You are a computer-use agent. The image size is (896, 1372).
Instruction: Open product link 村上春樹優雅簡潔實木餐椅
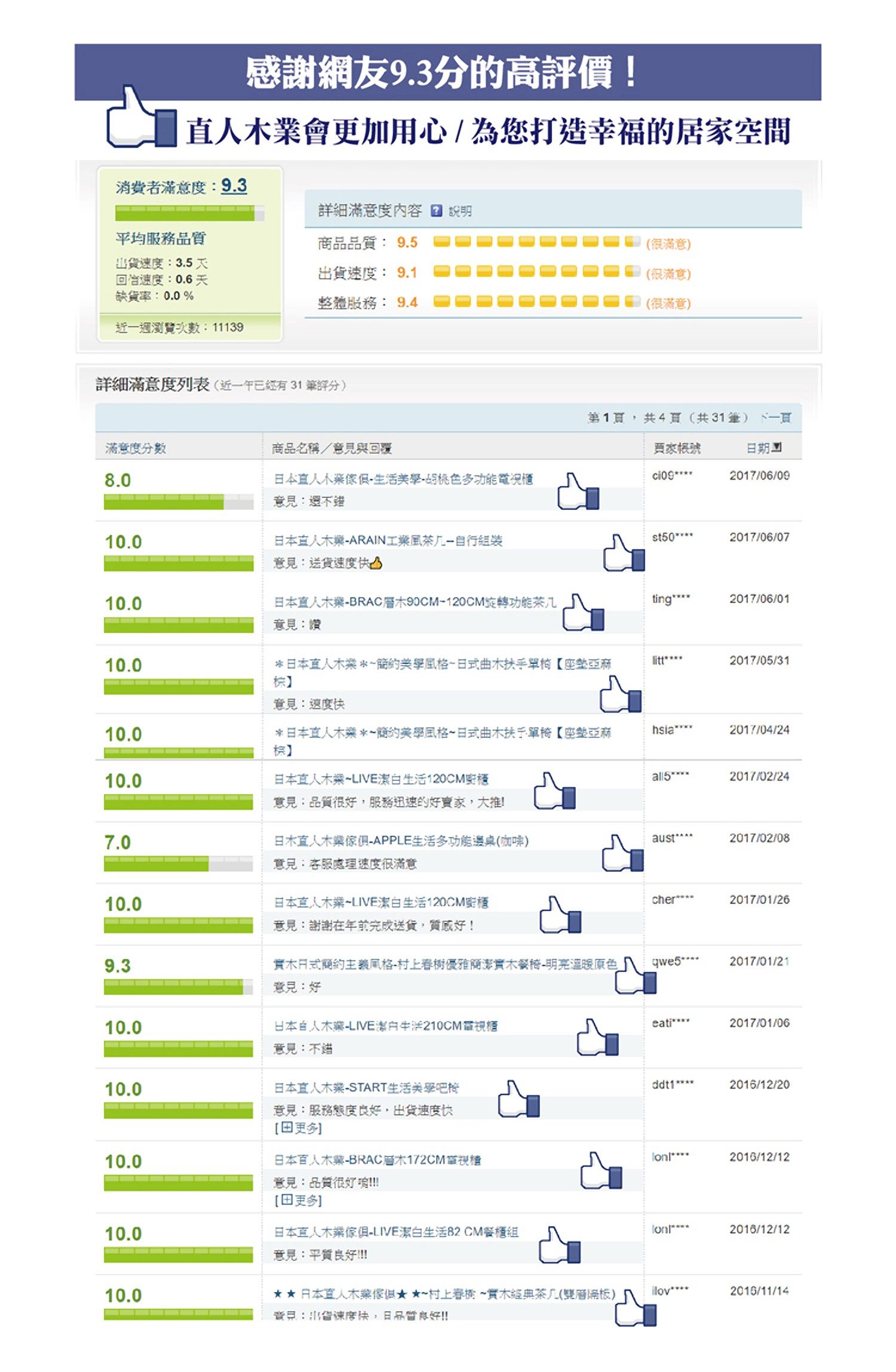(x=445, y=964)
